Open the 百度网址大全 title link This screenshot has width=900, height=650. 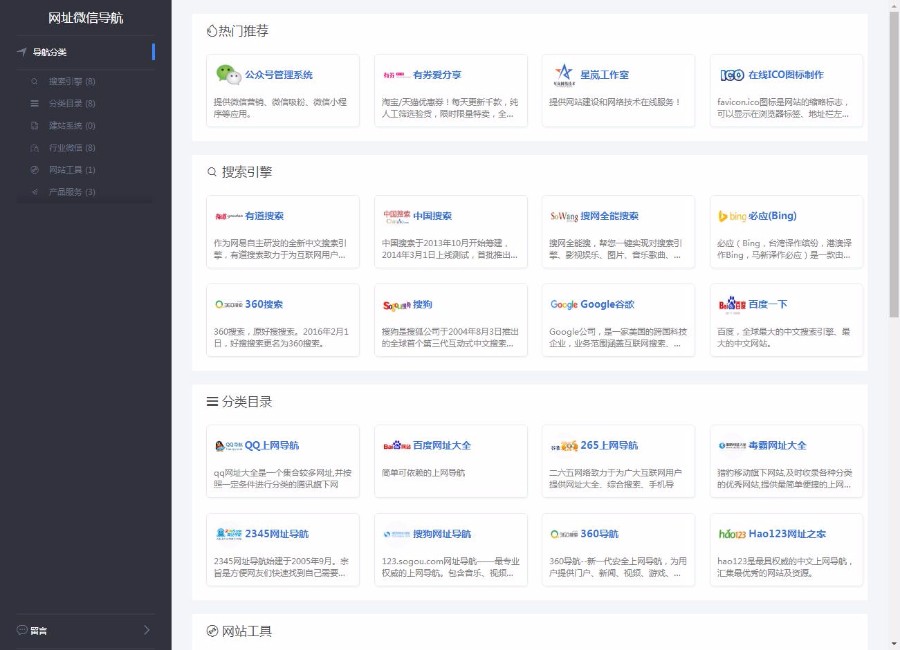click(442, 446)
